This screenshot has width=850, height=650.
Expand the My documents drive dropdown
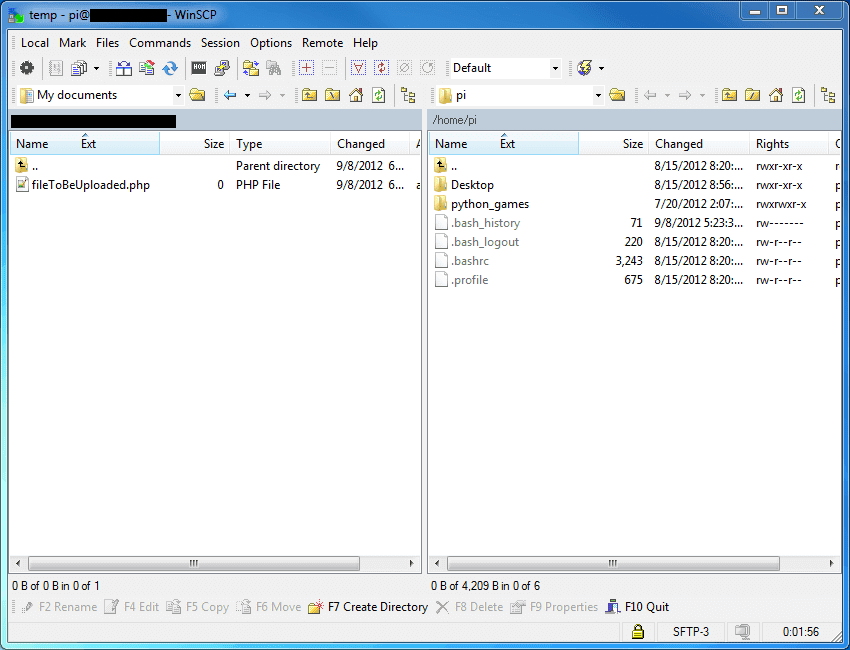[x=178, y=95]
